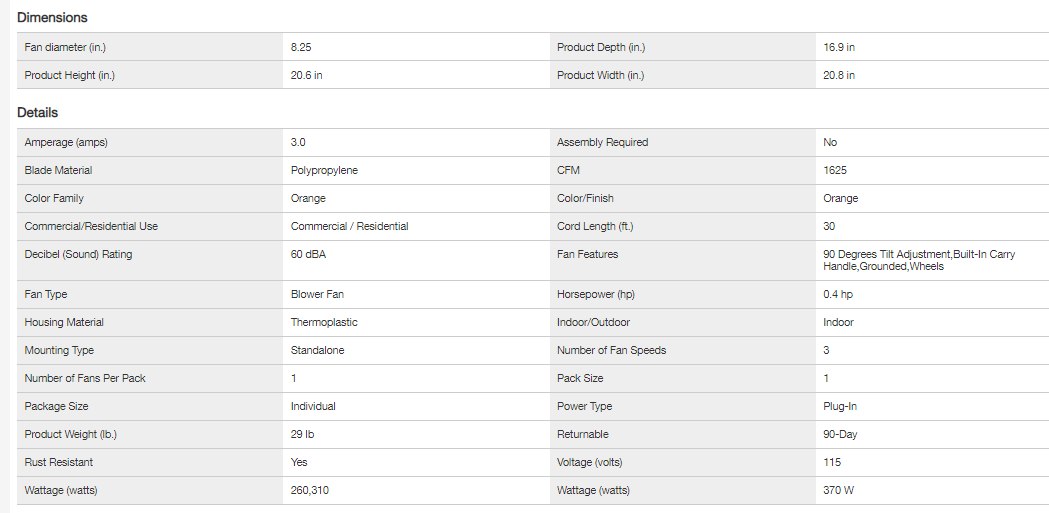Click the Product Depth value 16.9 in
Screen dimensions: 1049x513
839,47
